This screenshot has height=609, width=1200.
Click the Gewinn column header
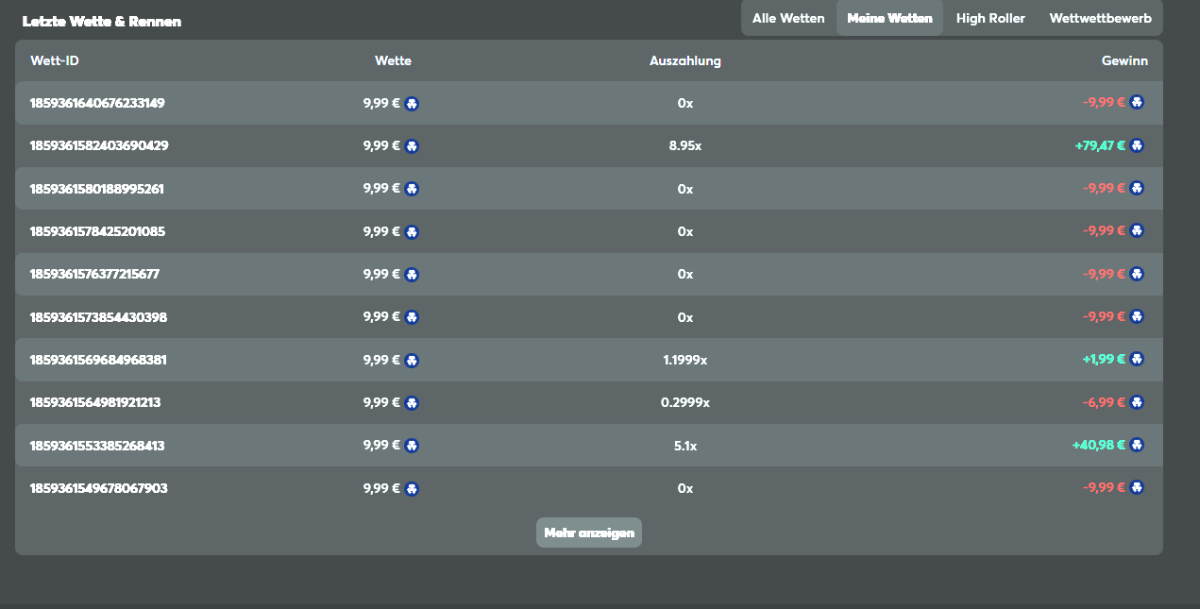point(1124,61)
